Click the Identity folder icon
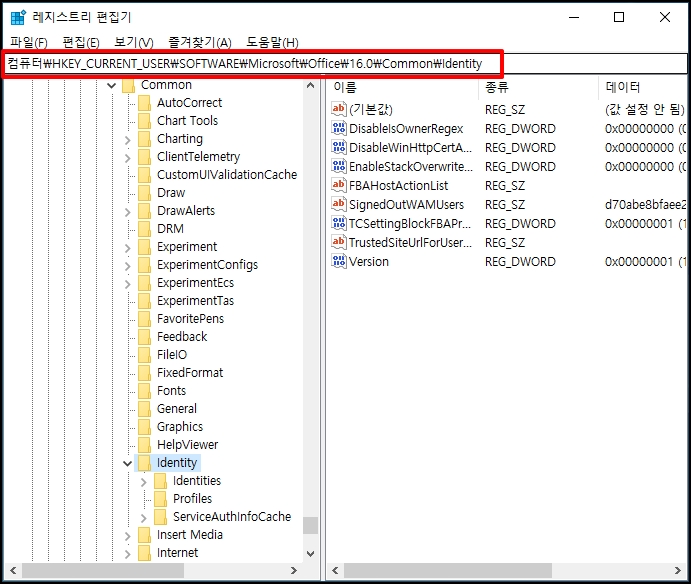This screenshot has width=691, height=584. [x=144, y=463]
